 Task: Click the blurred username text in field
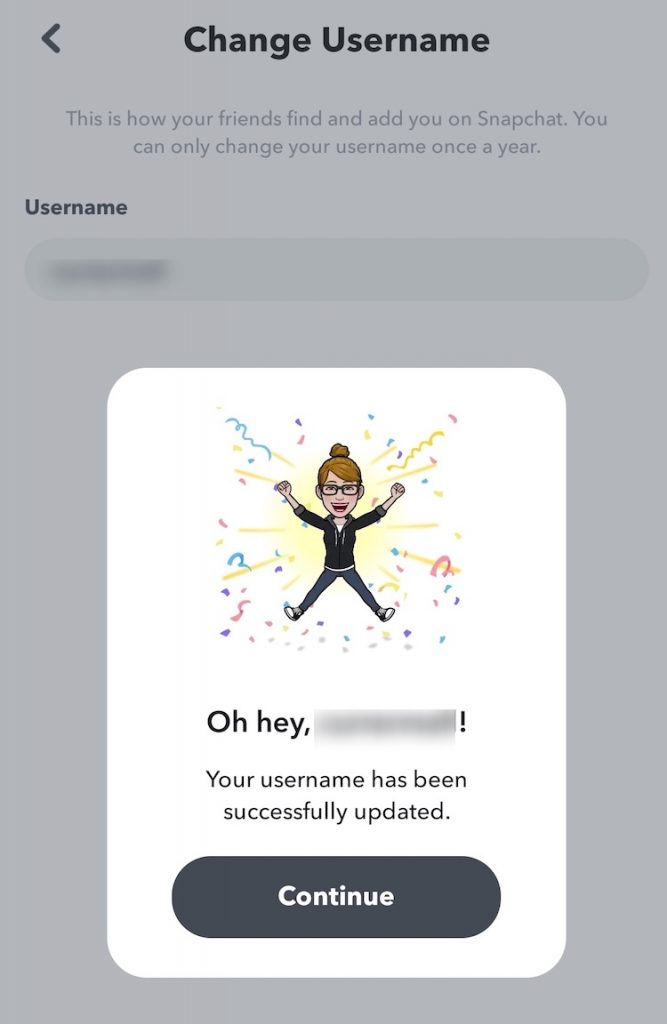click(x=108, y=270)
